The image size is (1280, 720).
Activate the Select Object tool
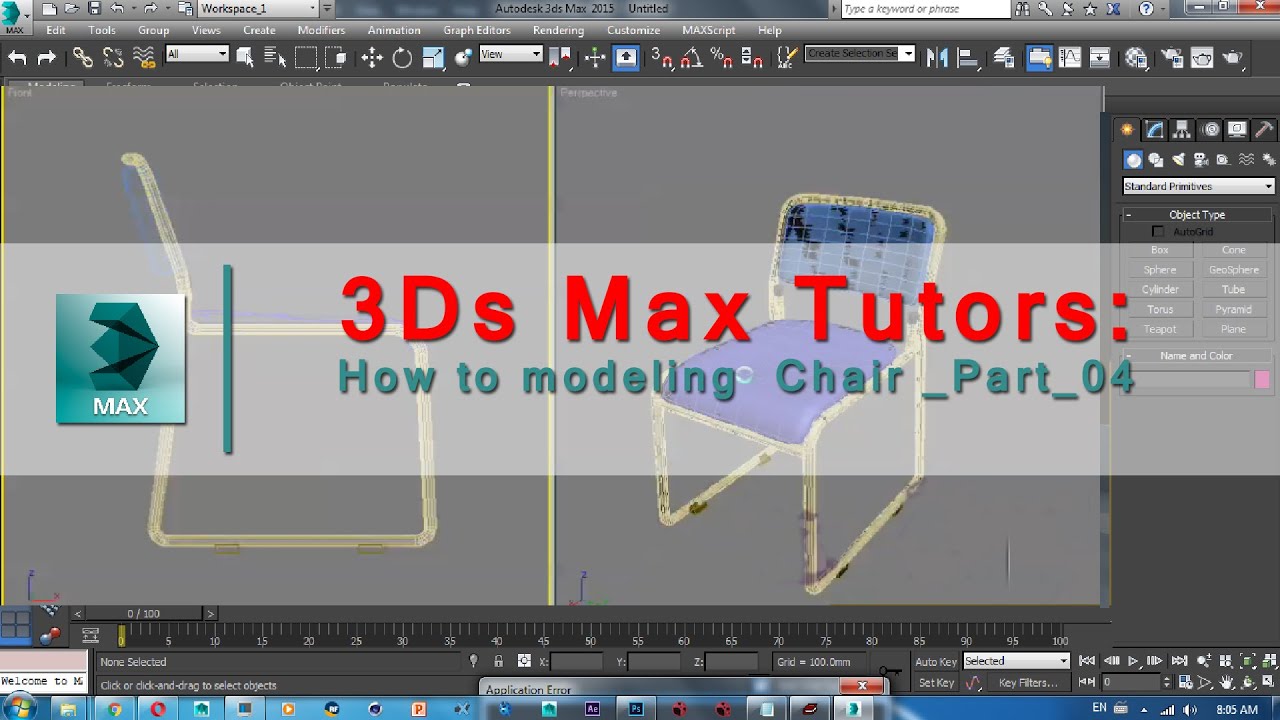coord(245,58)
